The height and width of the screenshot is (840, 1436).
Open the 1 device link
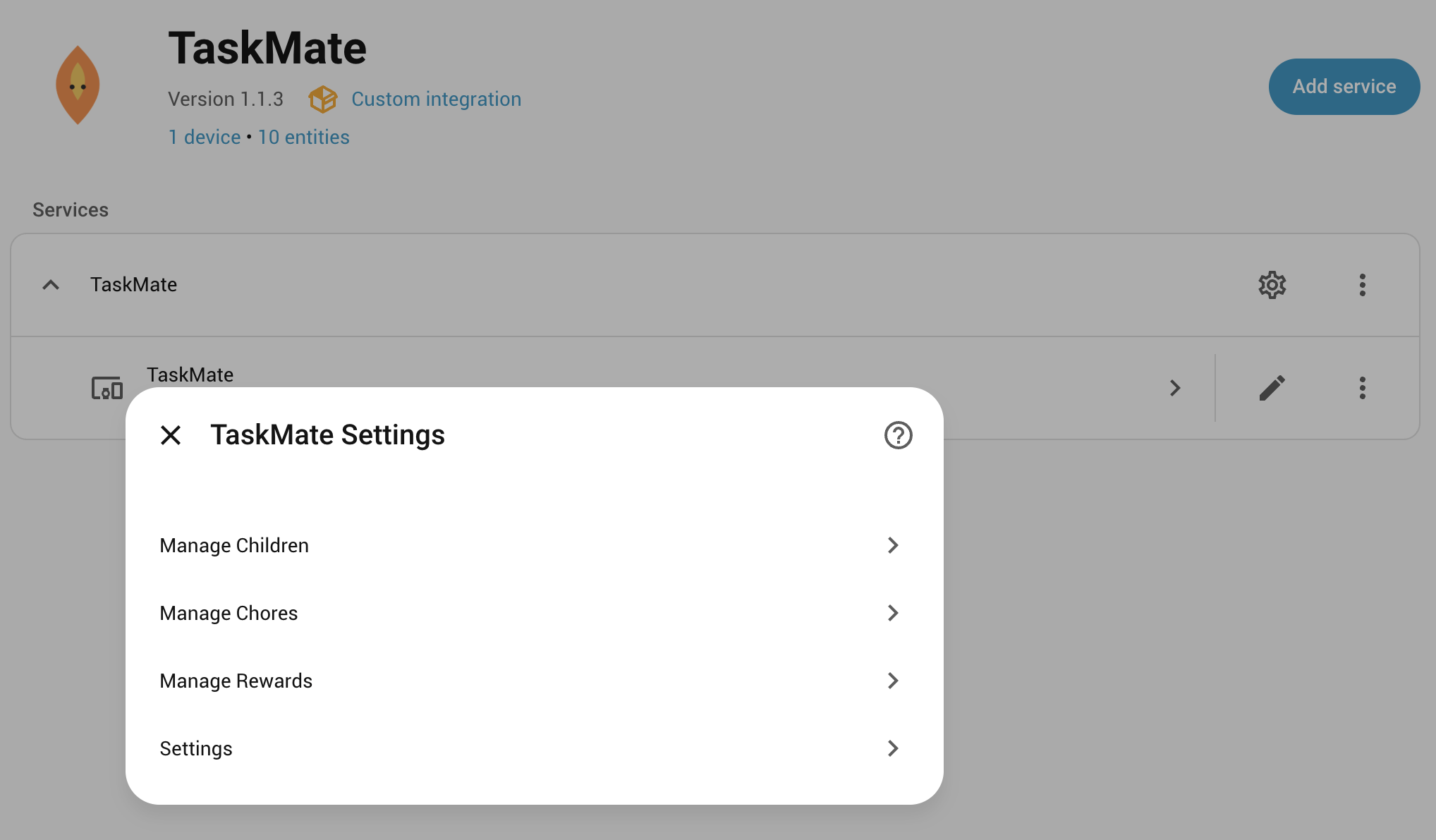(x=205, y=137)
